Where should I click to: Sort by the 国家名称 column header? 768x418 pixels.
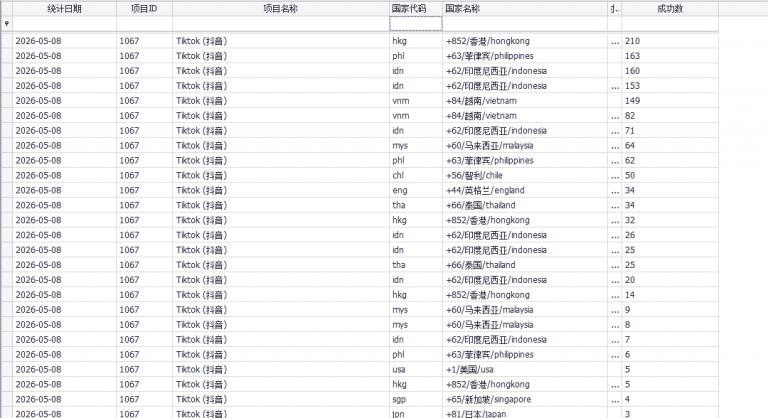coord(525,8)
